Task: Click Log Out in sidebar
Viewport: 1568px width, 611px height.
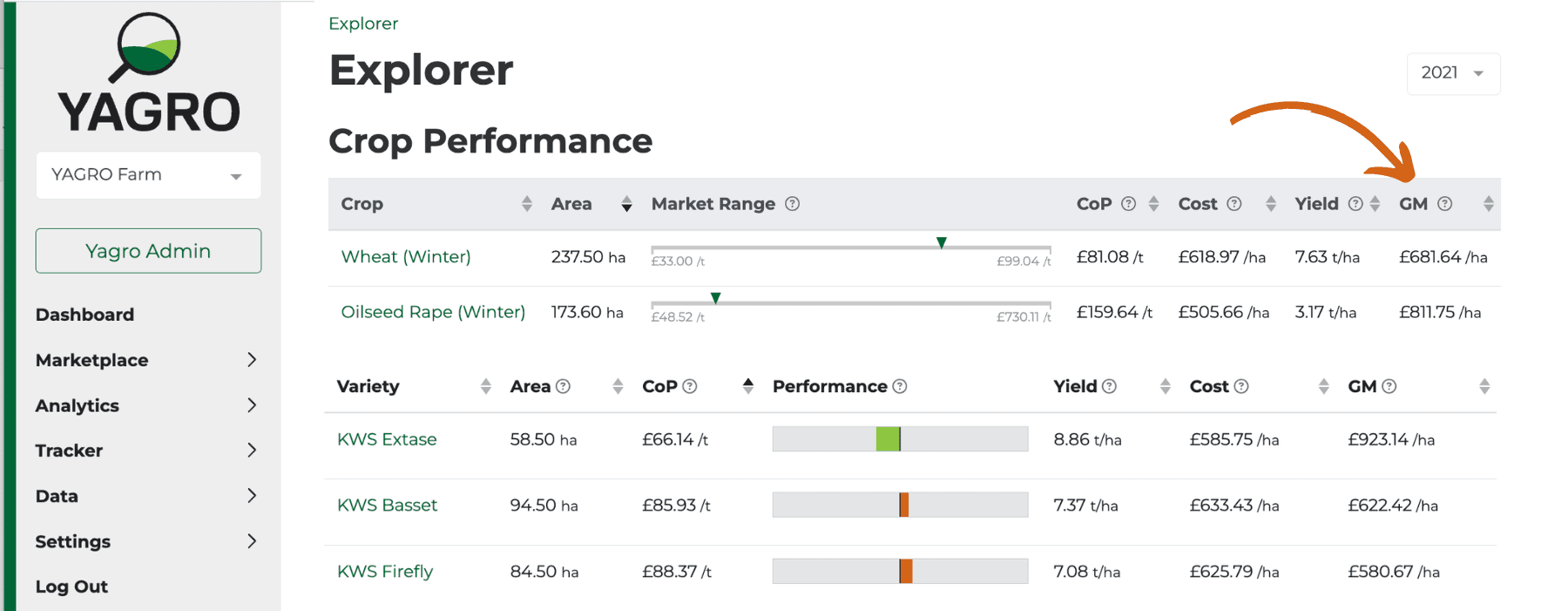Action: point(71,587)
